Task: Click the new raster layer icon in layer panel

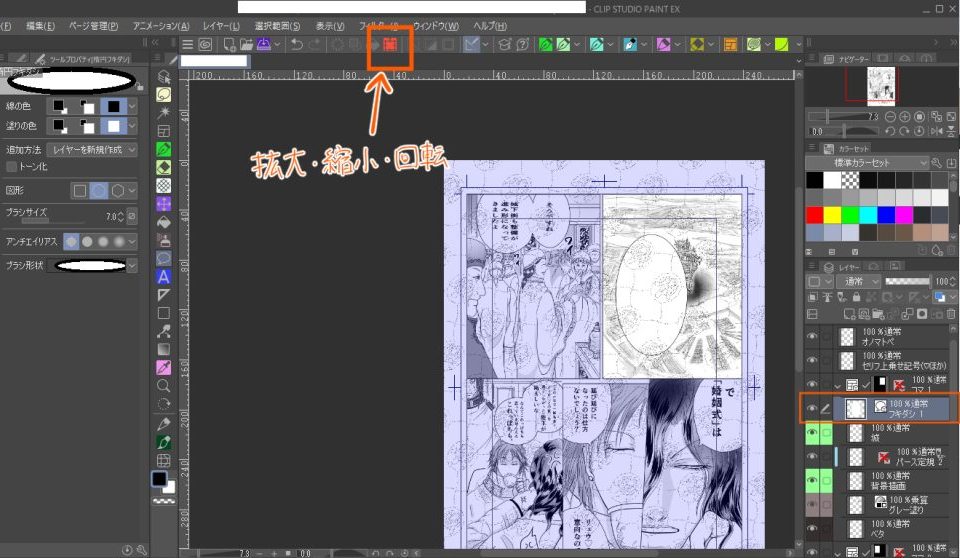Action: (x=849, y=314)
